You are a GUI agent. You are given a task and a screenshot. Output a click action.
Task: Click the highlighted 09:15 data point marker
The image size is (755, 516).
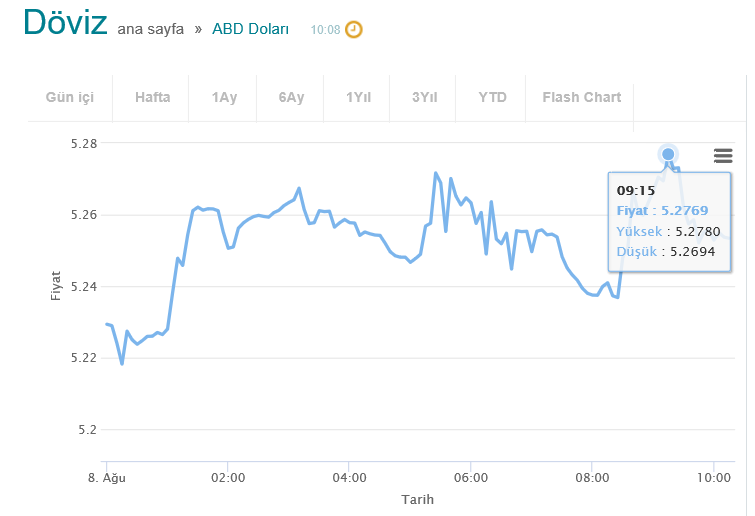click(x=668, y=154)
